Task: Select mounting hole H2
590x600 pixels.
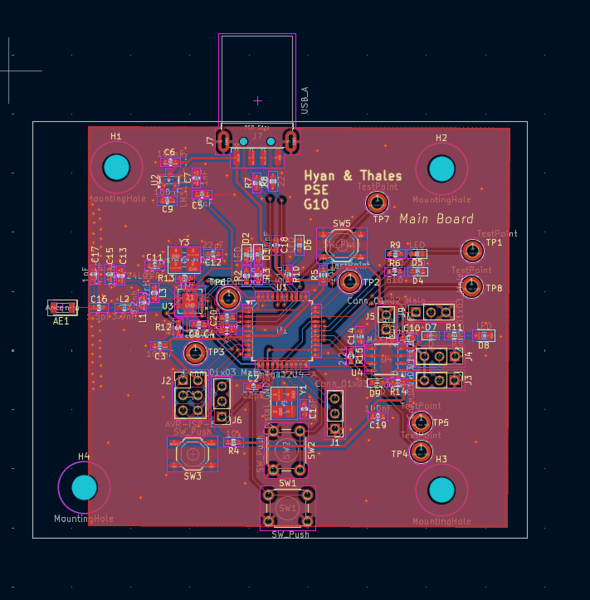Action: tap(442, 168)
